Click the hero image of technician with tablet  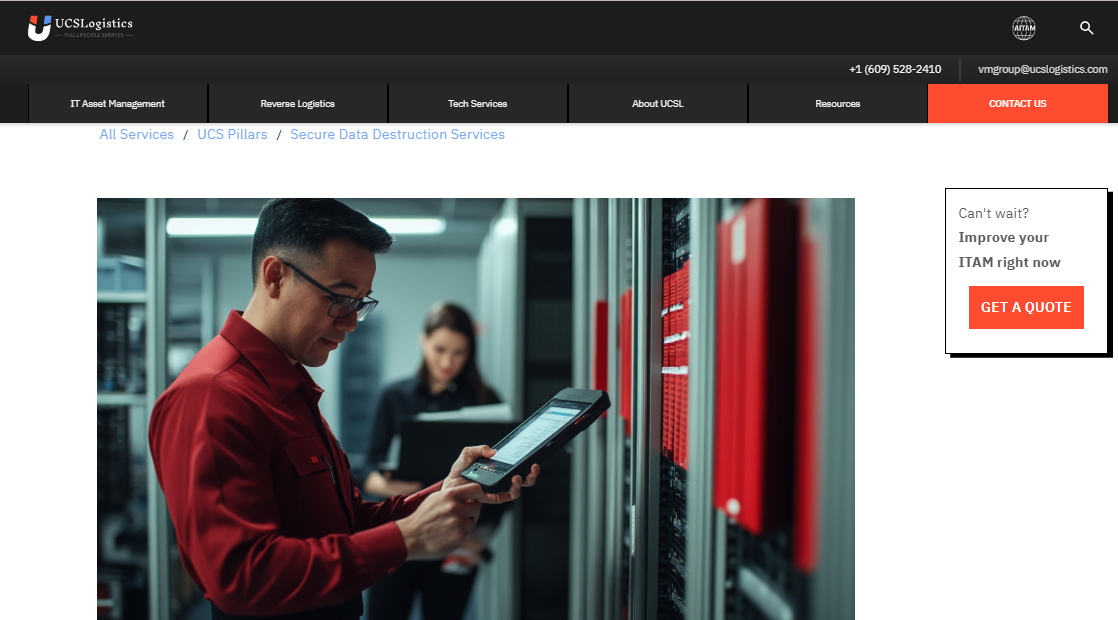point(475,408)
